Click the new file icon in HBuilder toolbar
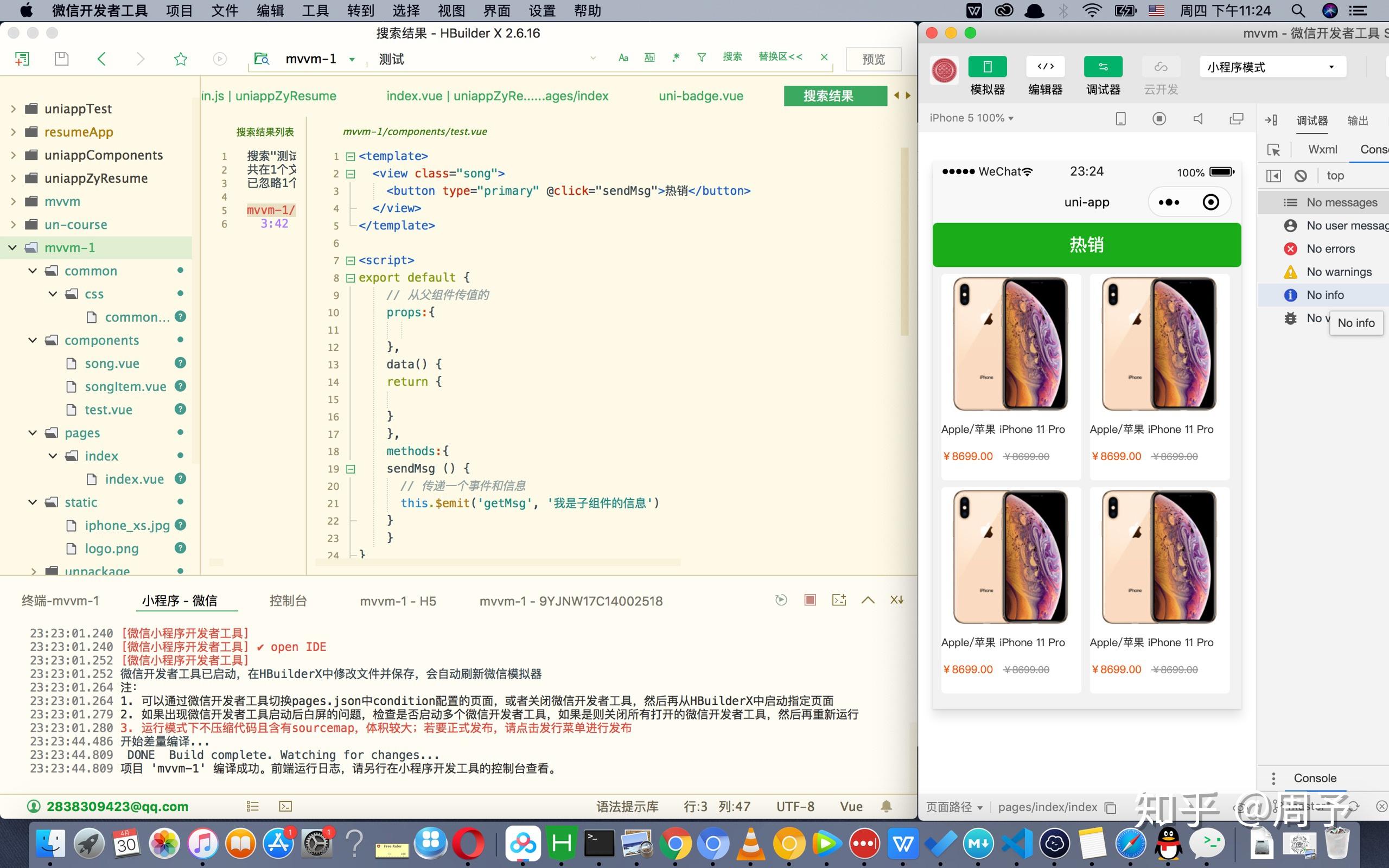 point(22,59)
